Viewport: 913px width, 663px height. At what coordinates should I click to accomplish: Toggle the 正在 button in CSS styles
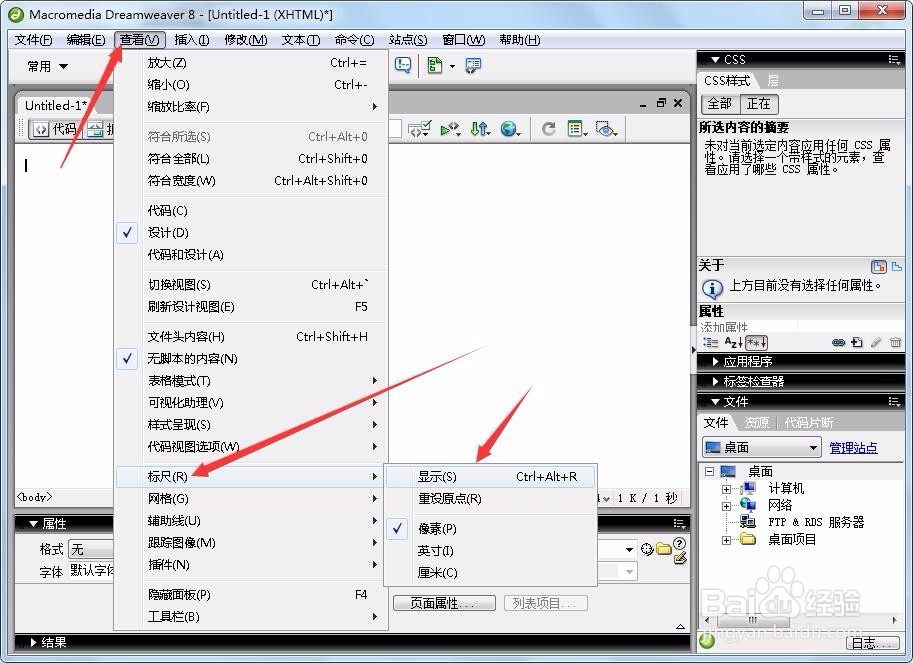pyautogui.click(x=759, y=104)
